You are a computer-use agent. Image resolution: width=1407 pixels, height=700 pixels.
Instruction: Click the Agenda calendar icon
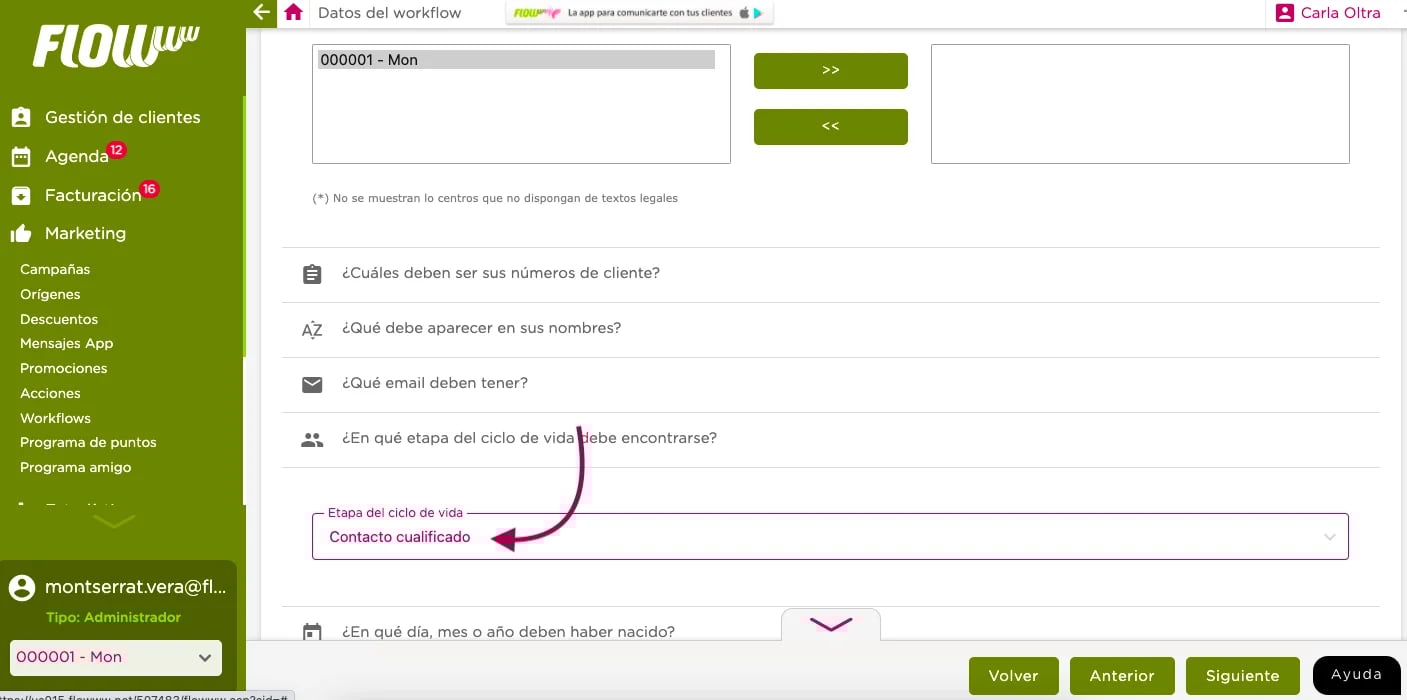[21, 157]
